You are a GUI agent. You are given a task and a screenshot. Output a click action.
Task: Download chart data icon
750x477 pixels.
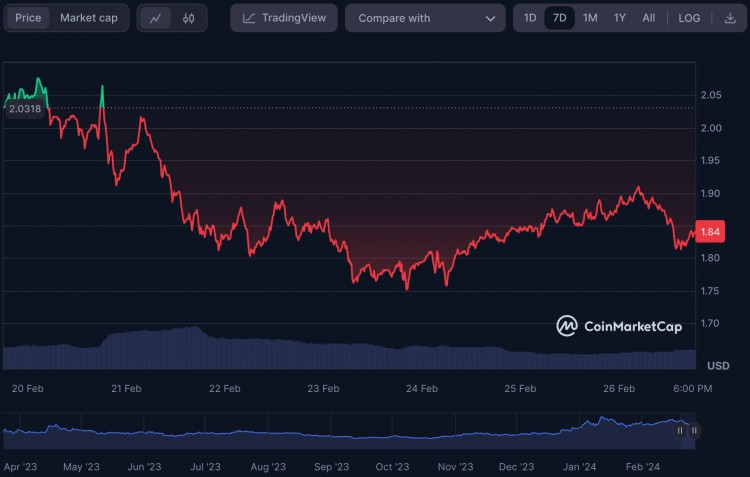[730, 18]
